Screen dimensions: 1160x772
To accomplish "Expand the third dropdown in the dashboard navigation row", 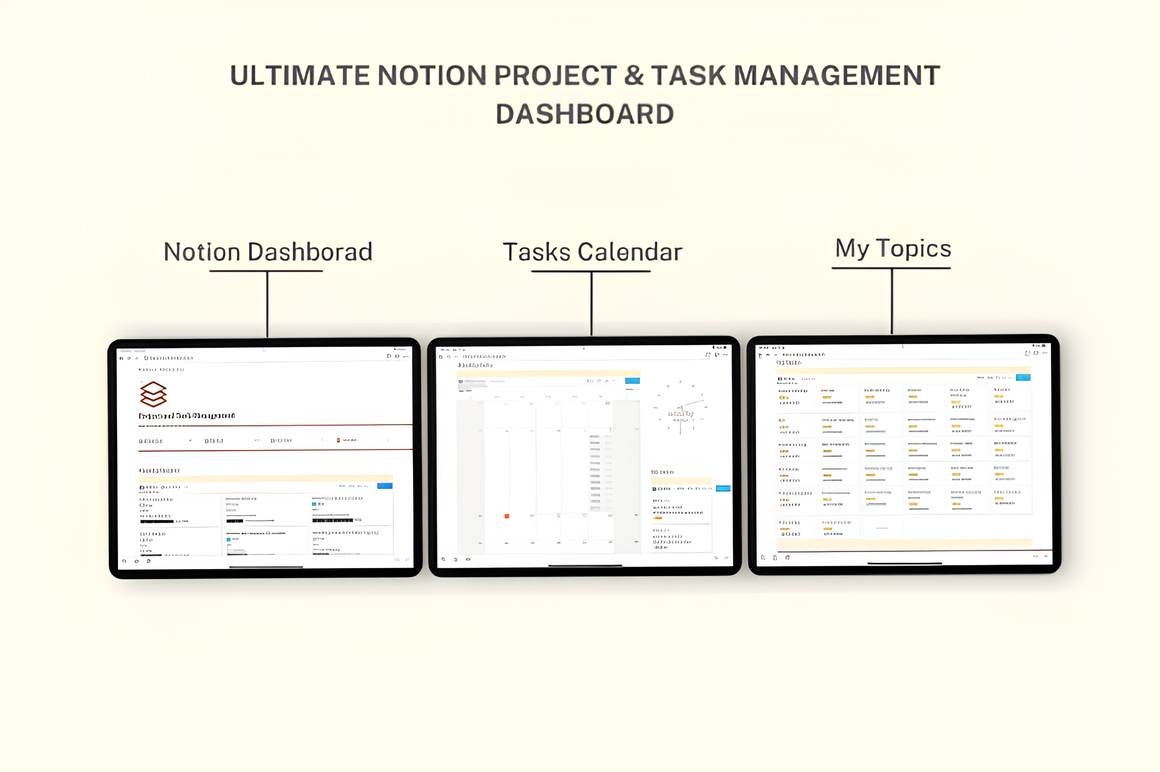I will click(x=322, y=440).
